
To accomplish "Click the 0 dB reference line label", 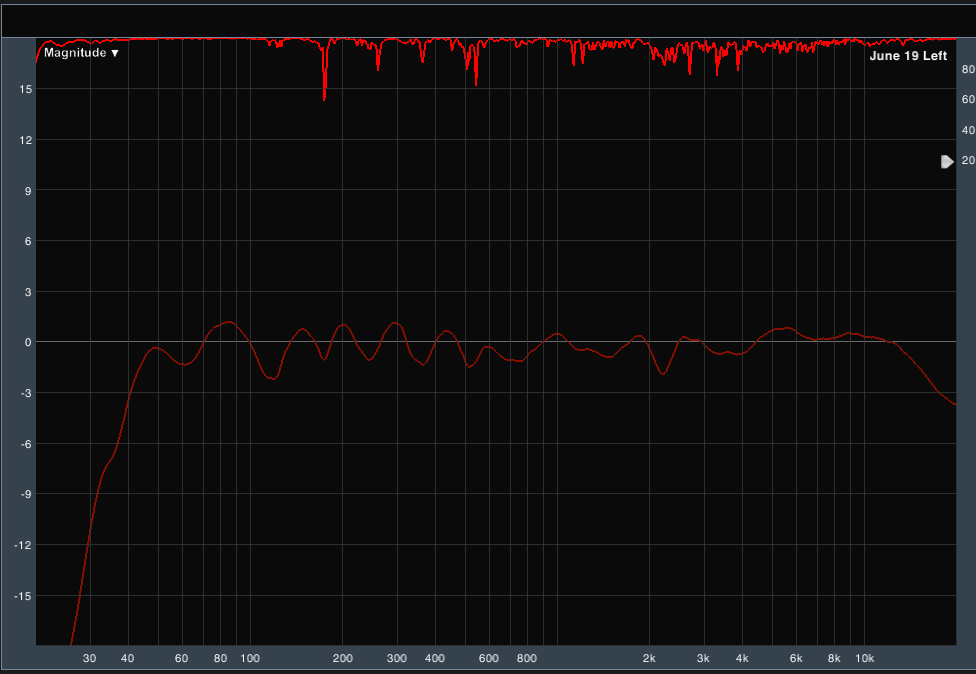I will 27,342.
